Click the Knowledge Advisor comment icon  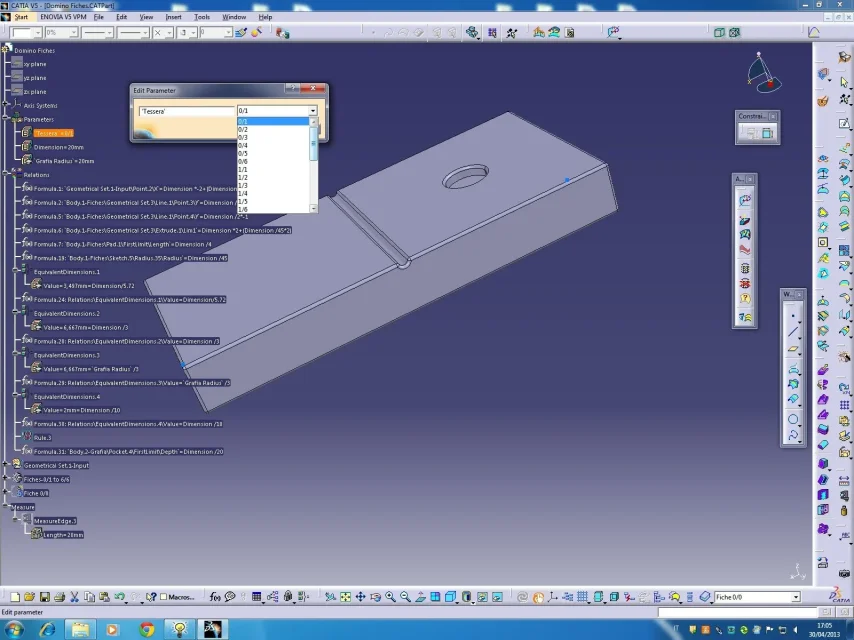pyautogui.click(x=230, y=597)
